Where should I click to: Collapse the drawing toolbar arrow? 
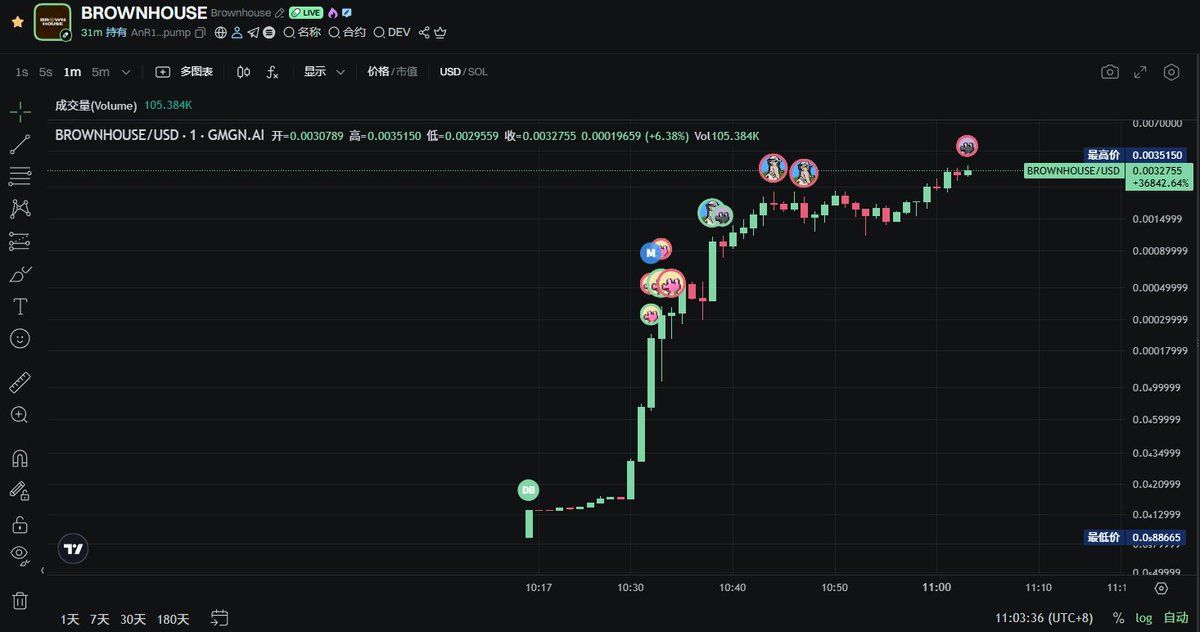[42, 570]
